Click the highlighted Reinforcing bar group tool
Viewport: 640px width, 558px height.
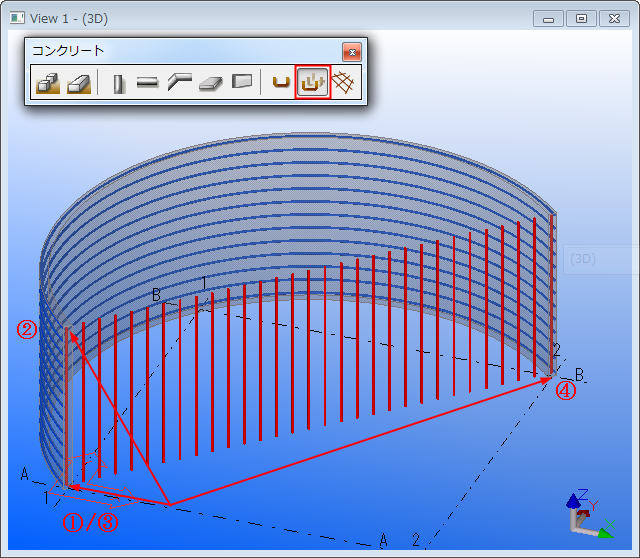tap(313, 84)
